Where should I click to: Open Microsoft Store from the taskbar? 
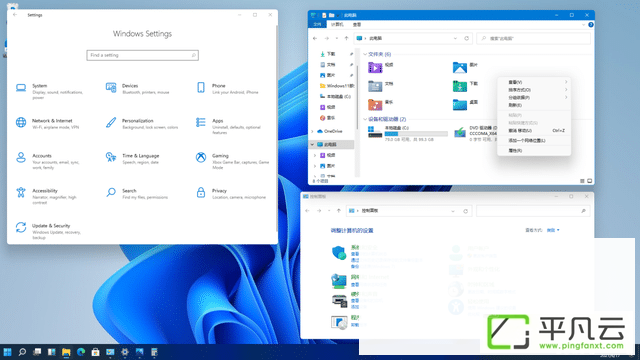(96, 352)
